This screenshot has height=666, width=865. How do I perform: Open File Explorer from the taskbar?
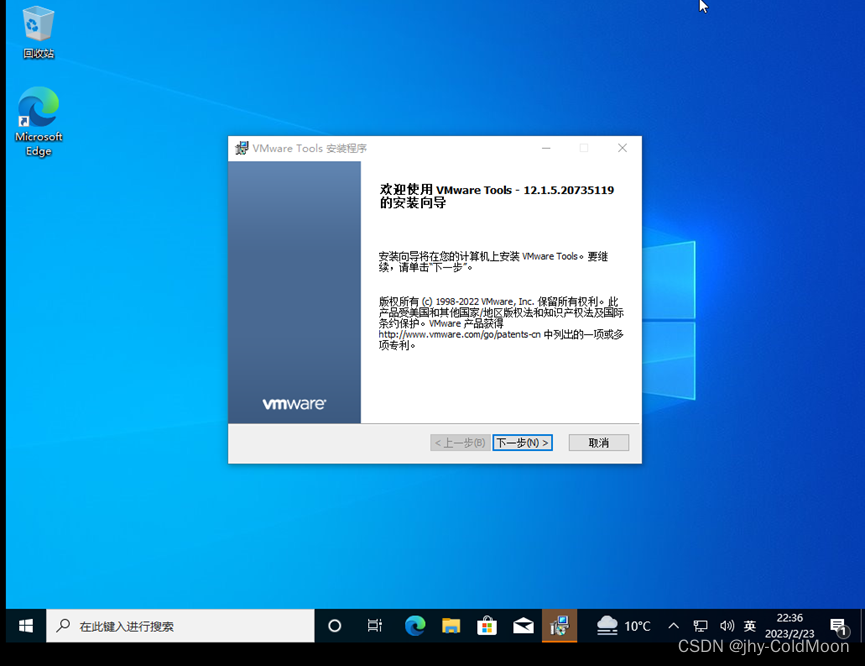point(450,625)
